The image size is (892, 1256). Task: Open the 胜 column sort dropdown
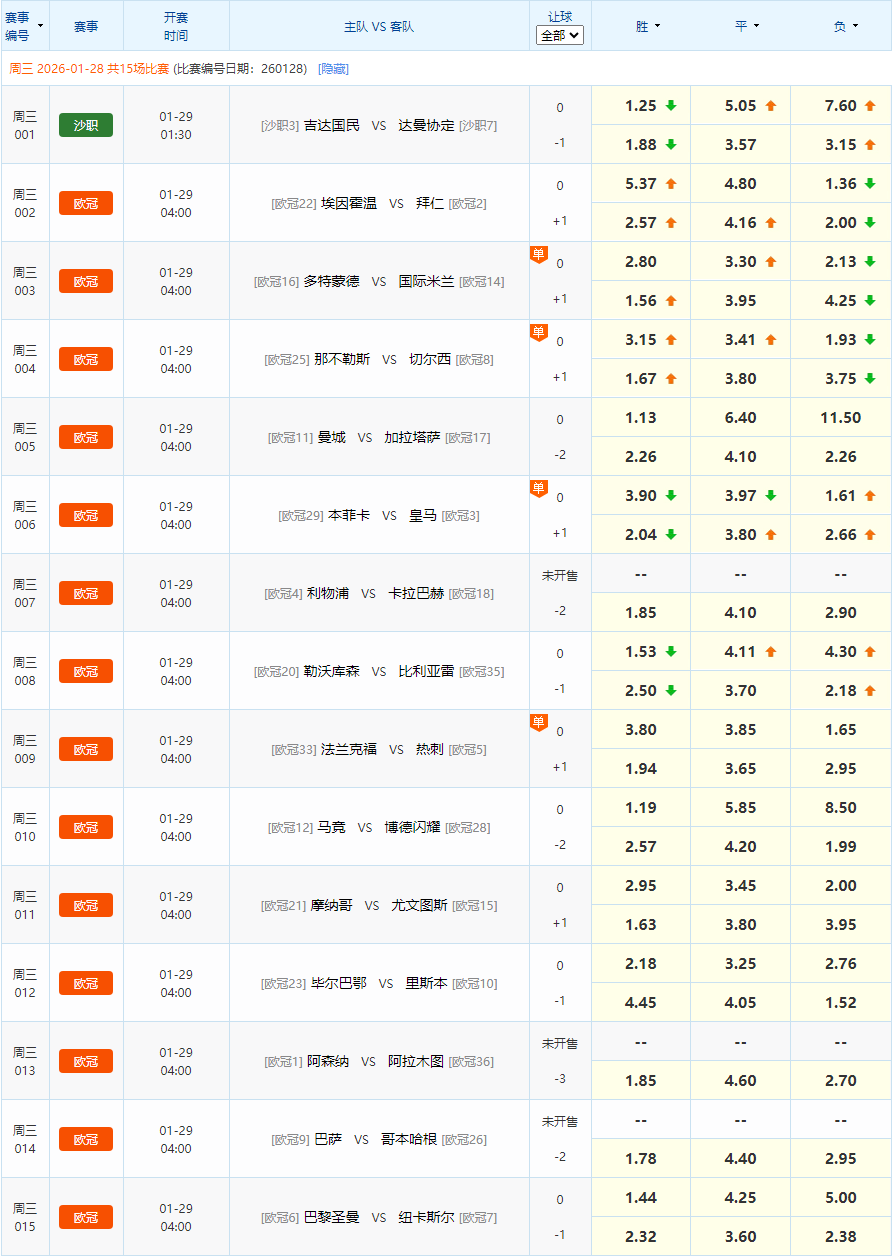pyautogui.click(x=652, y=26)
